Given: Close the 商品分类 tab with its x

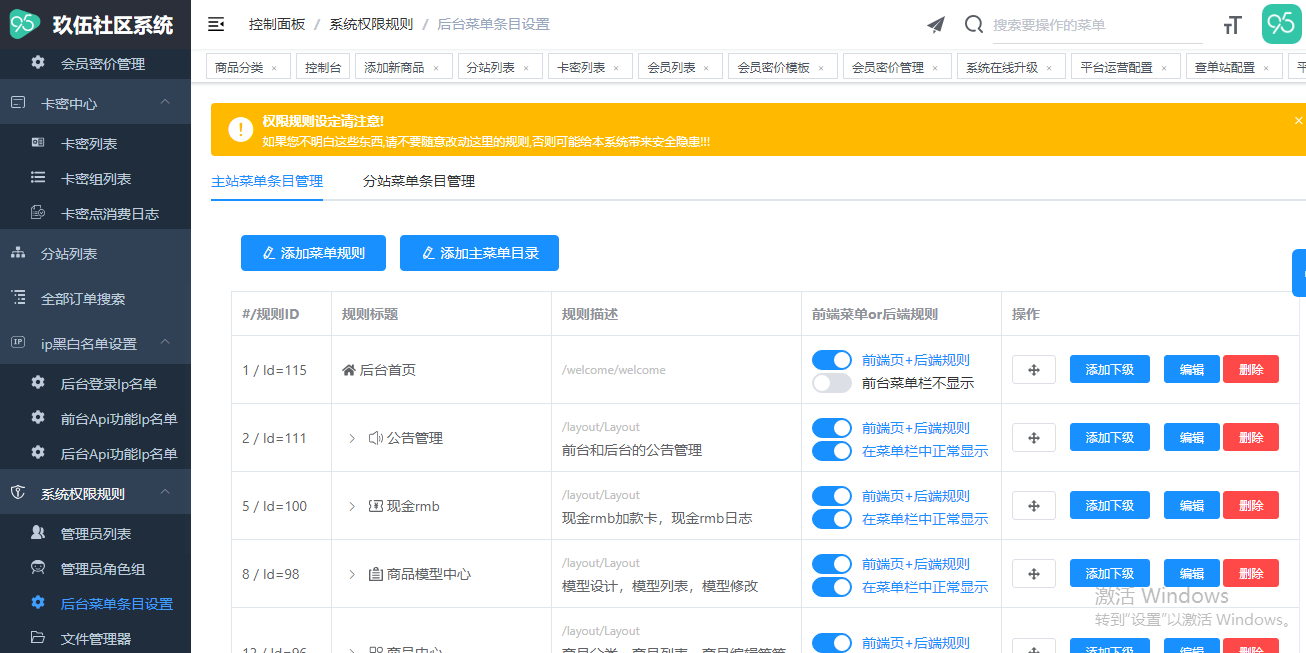Looking at the screenshot, I should click(x=274, y=68).
